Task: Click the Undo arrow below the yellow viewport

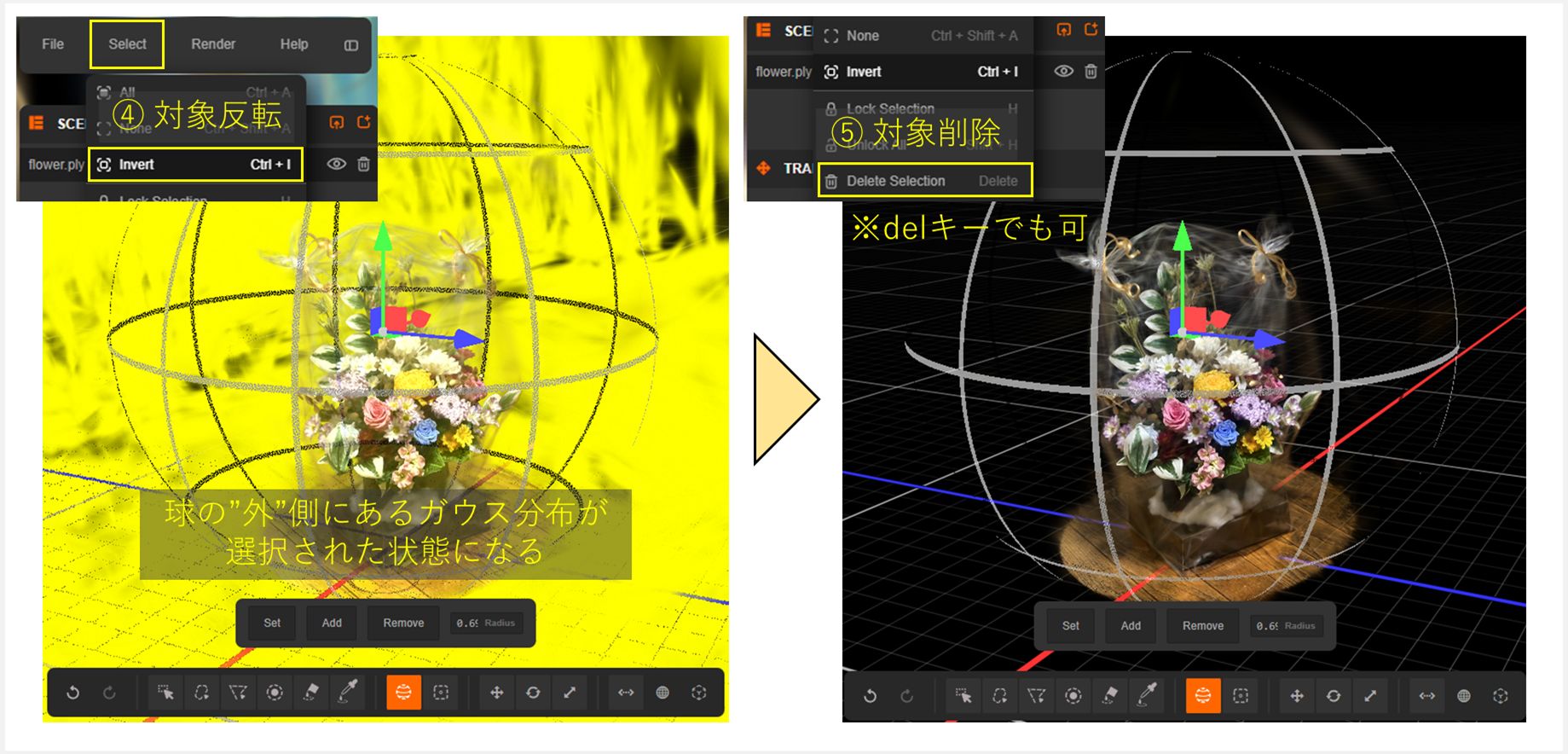Action: [73, 693]
